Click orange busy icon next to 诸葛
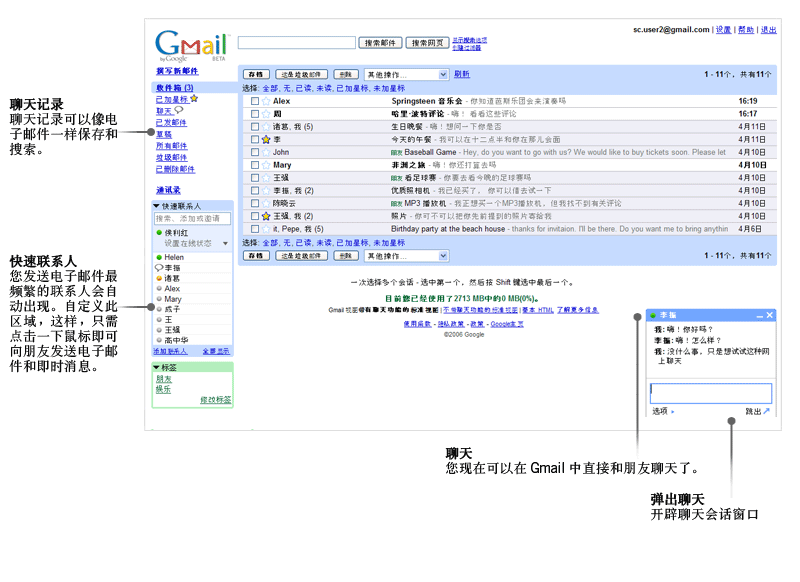 159,278
